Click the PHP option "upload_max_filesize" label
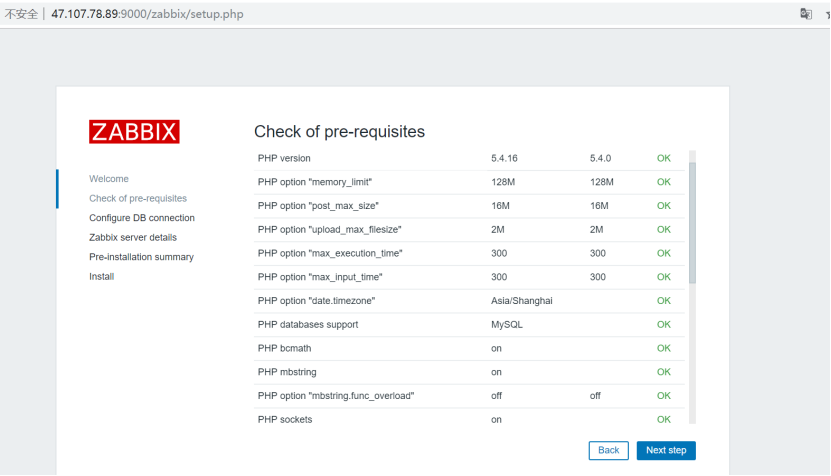Viewport: 831px width, 476px height. (x=330, y=230)
